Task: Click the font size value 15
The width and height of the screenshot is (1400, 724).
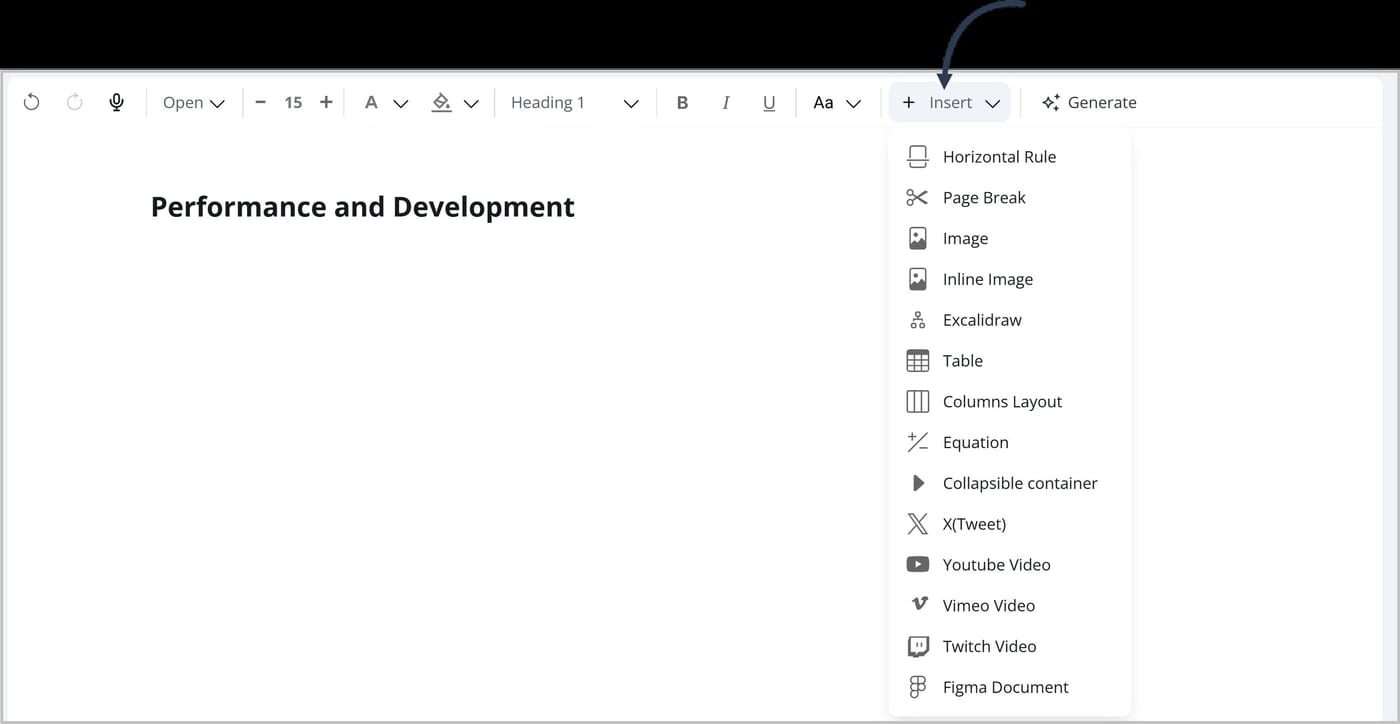Action: pos(293,102)
